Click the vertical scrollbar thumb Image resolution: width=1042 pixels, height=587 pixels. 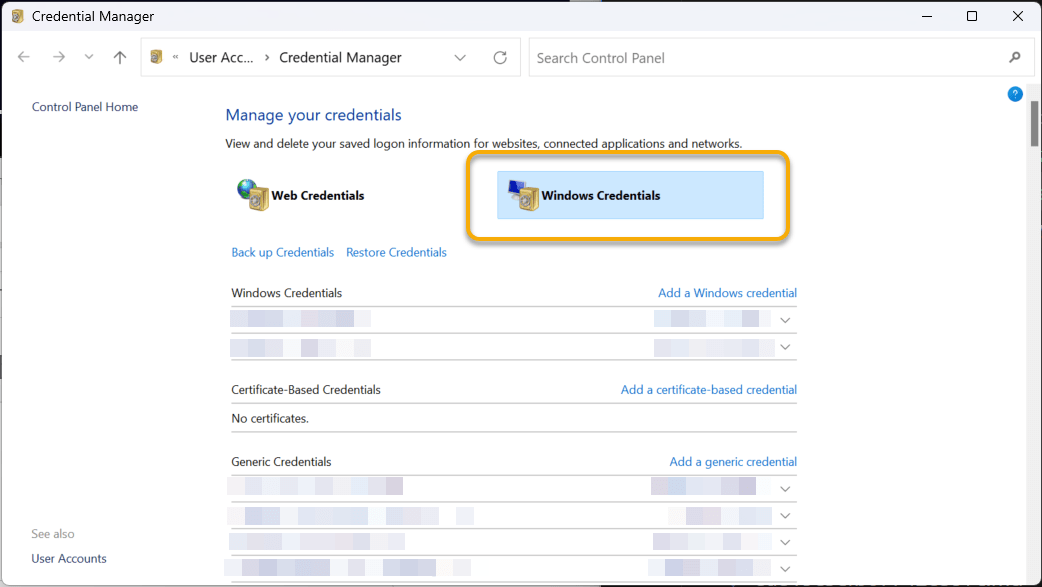(x=1035, y=124)
